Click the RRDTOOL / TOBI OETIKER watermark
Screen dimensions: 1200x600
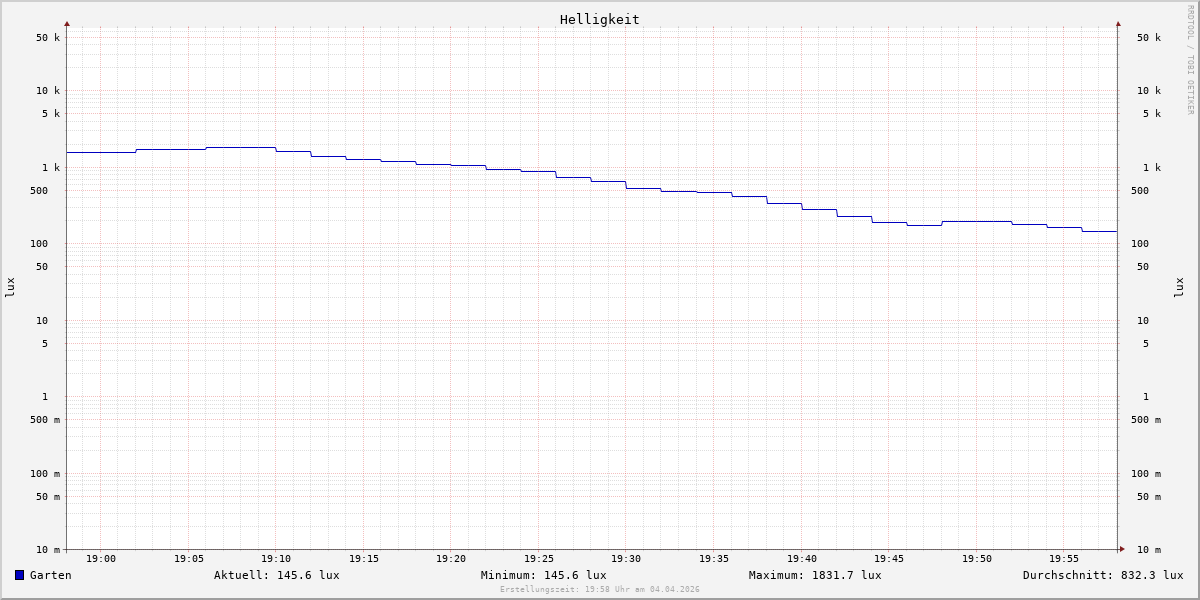pyautogui.click(x=1190, y=60)
